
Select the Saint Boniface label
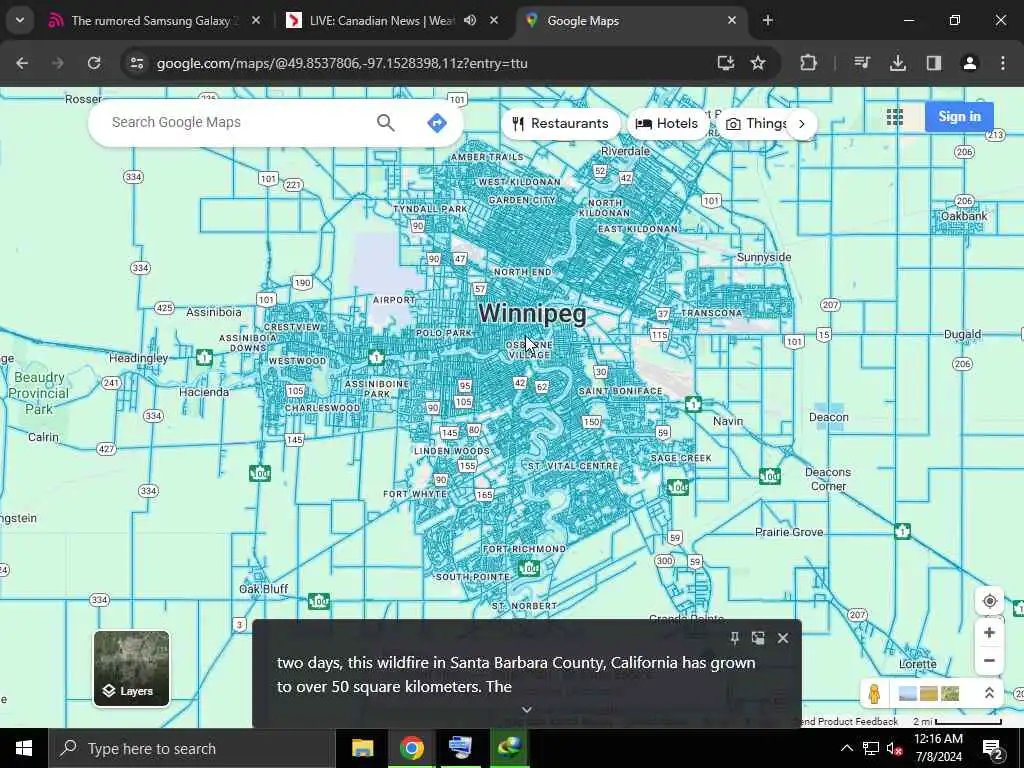coord(620,391)
